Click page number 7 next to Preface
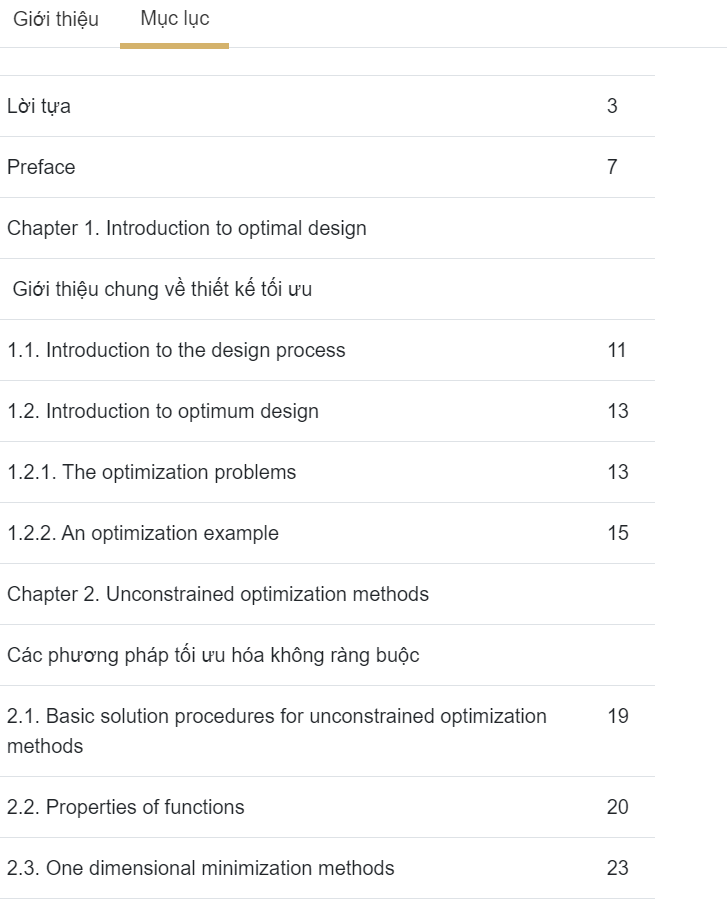 click(x=612, y=167)
